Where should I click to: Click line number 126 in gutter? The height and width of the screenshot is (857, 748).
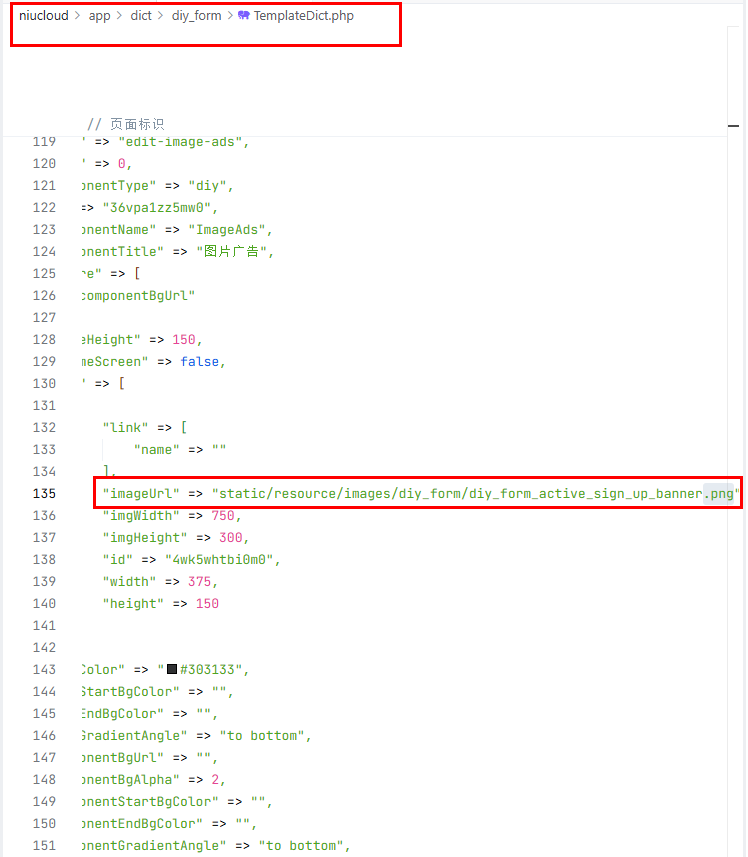pos(44,296)
